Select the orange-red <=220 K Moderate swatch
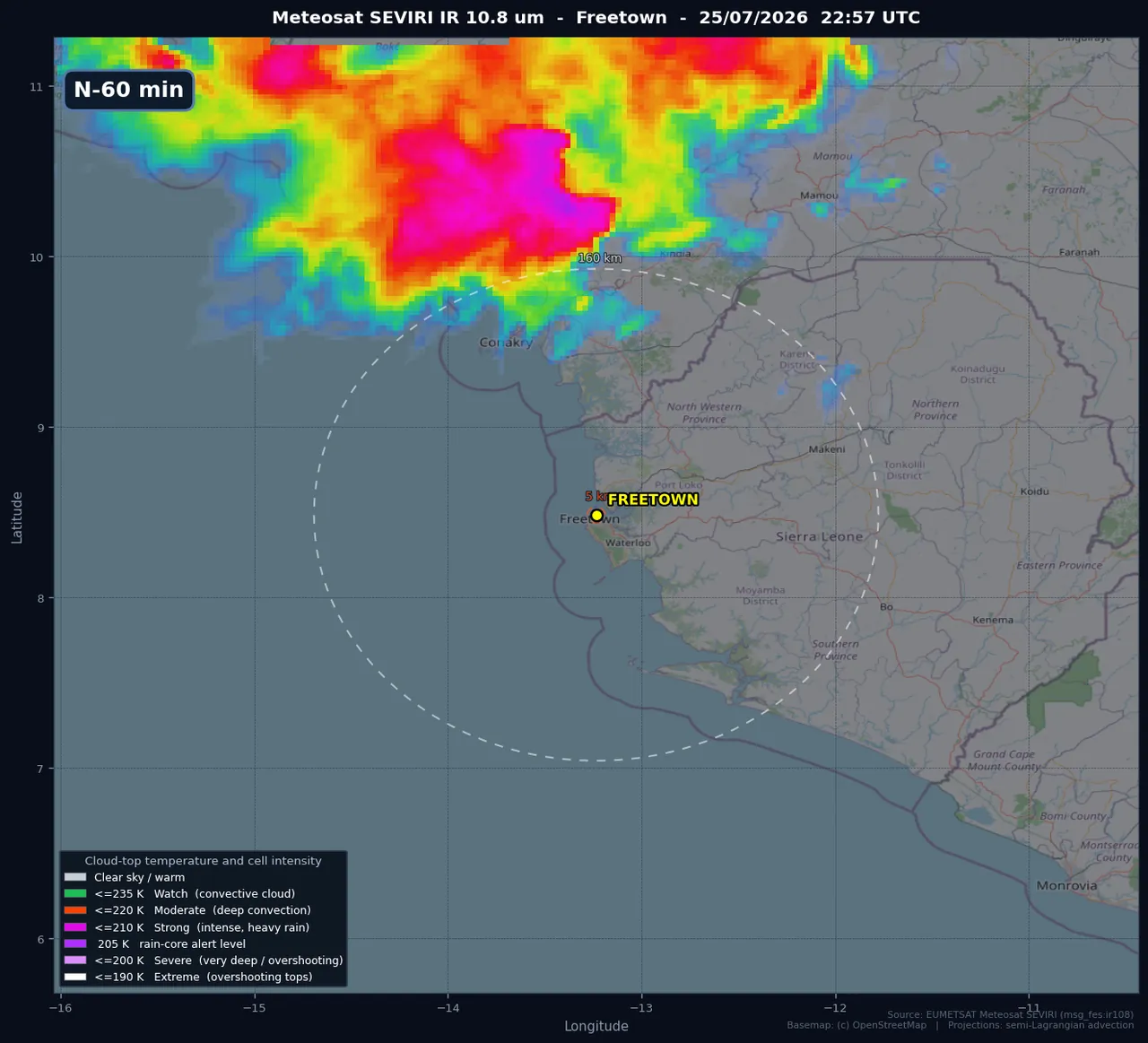This screenshot has width=1148, height=1043. [x=75, y=910]
